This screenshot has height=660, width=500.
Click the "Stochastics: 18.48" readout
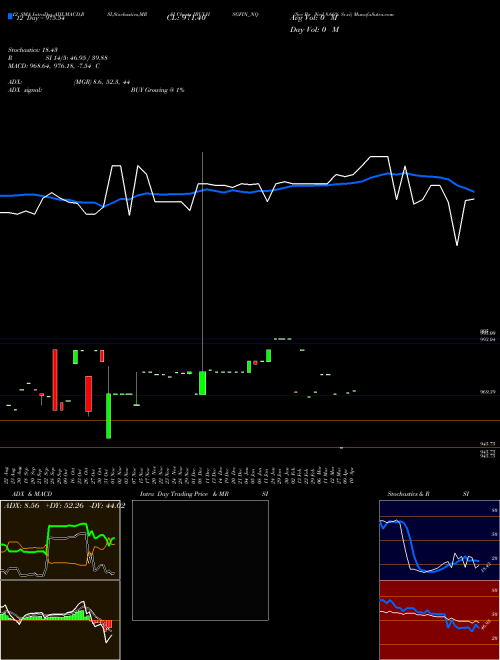point(32,50)
